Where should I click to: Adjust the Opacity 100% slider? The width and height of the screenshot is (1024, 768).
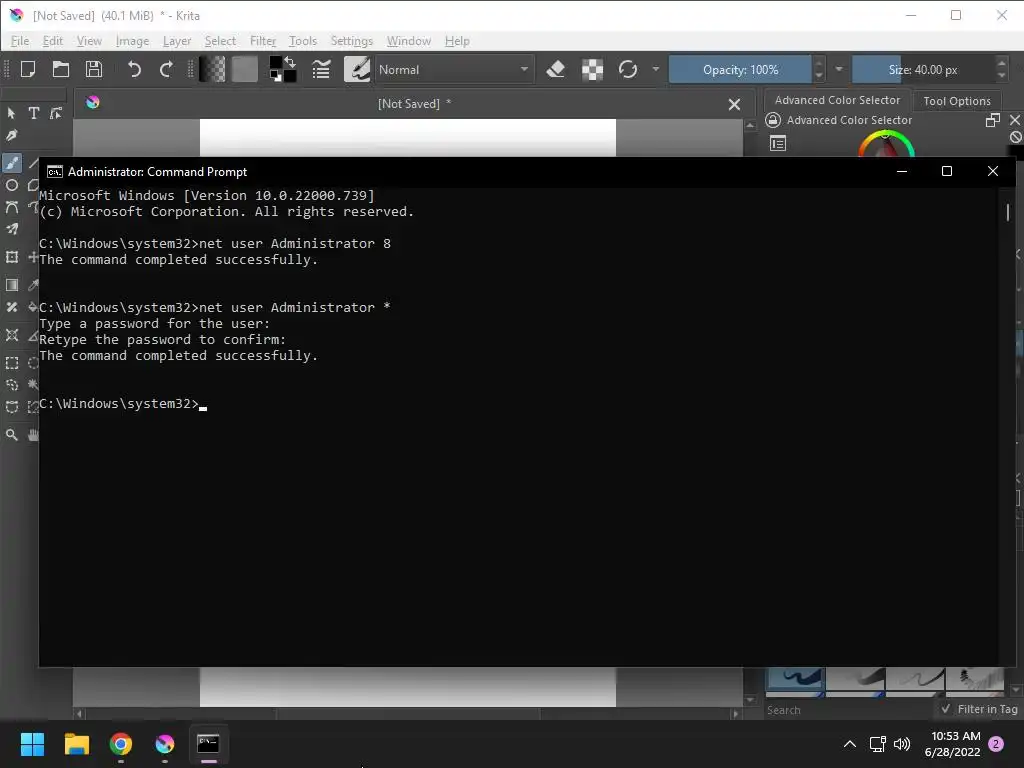[x=740, y=69]
